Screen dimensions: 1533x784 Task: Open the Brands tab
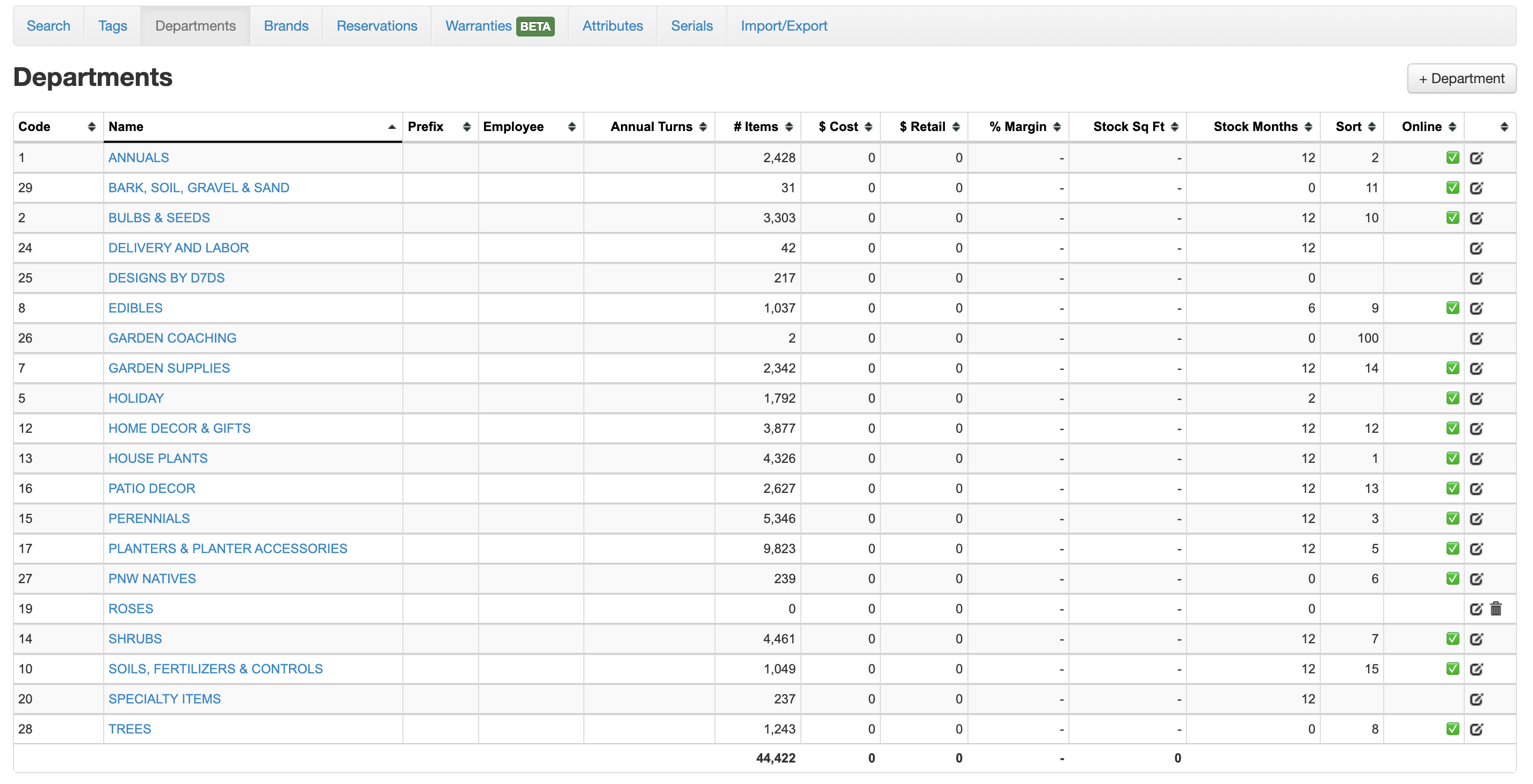(x=286, y=26)
